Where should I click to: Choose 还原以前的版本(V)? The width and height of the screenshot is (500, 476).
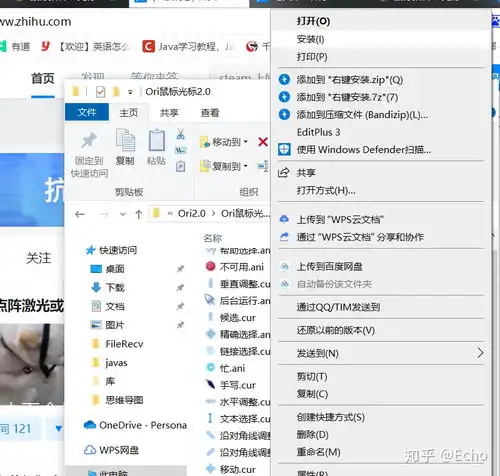point(336,330)
